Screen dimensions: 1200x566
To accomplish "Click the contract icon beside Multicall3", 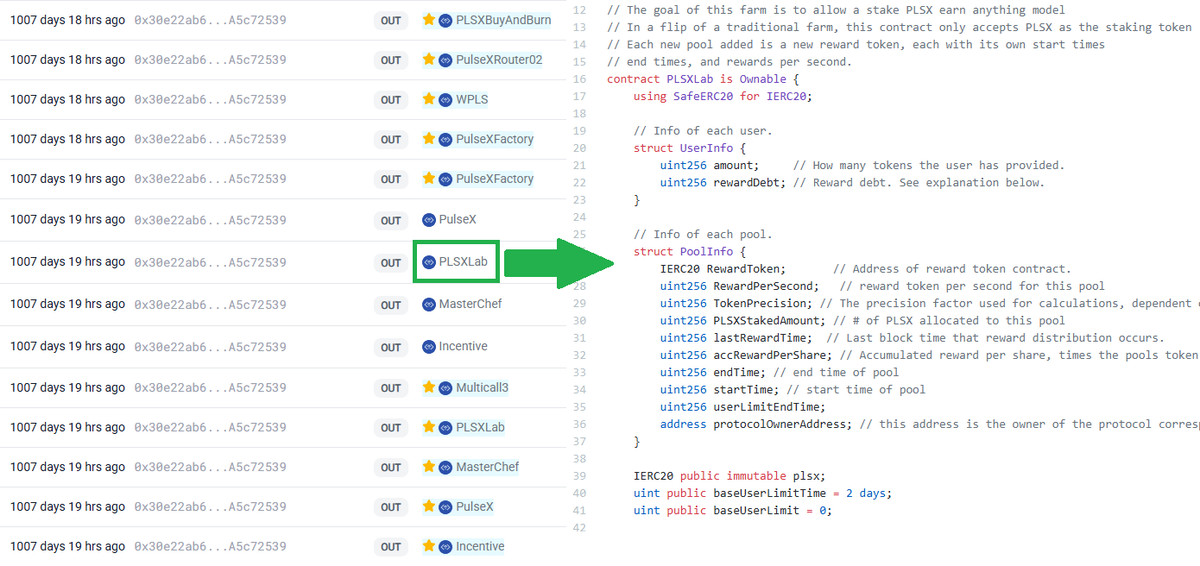I will (x=446, y=387).
